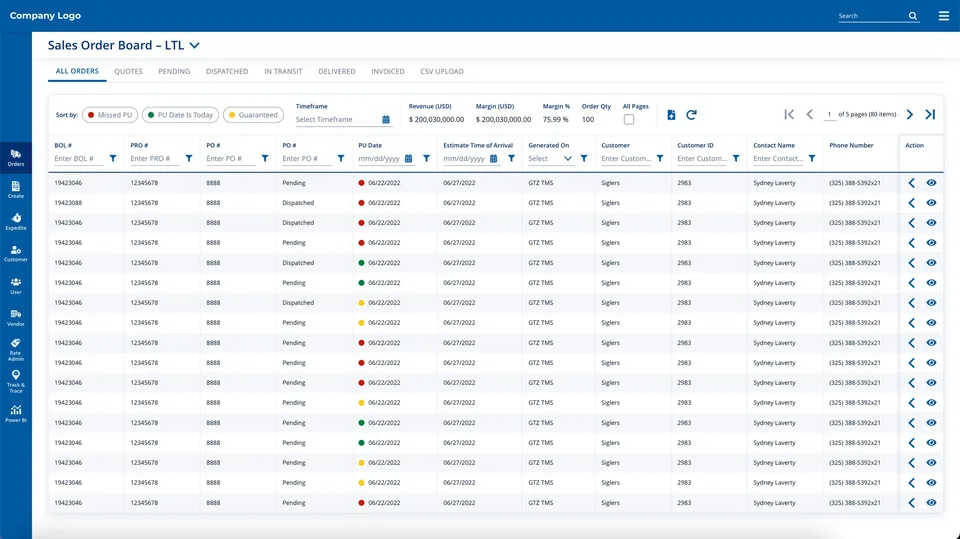Expand the Sales Order Board – LTL dropdown
Viewport: 960px width, 539px height.
(195, 45)
